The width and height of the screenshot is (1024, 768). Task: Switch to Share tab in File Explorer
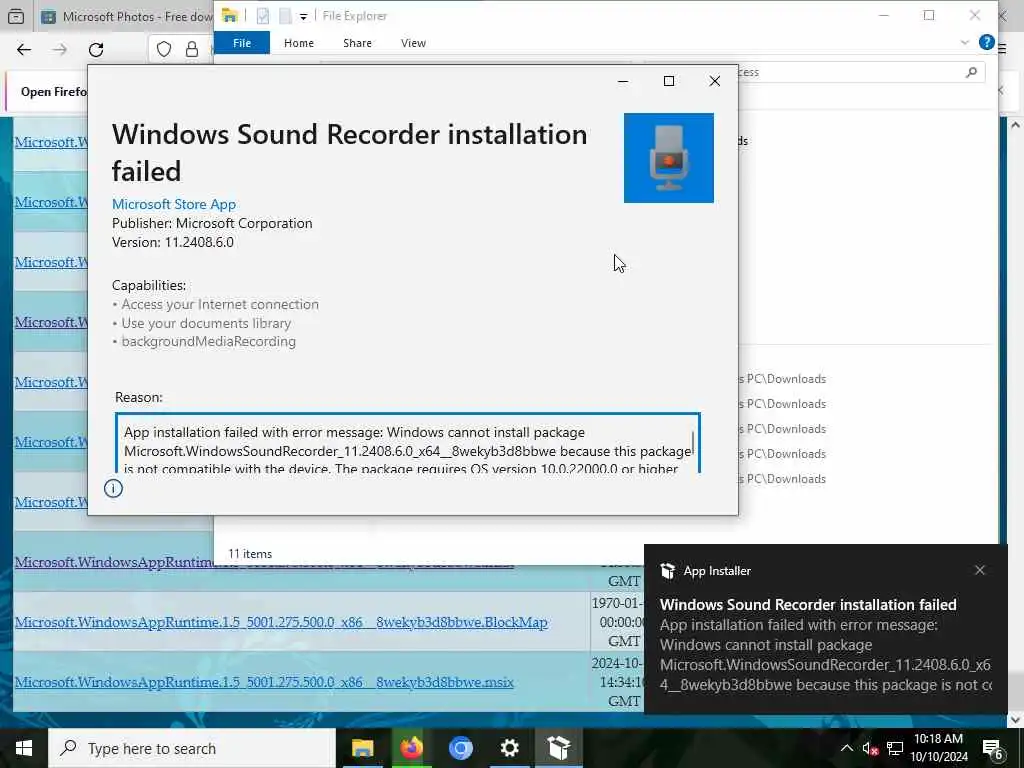pos(357,43)
